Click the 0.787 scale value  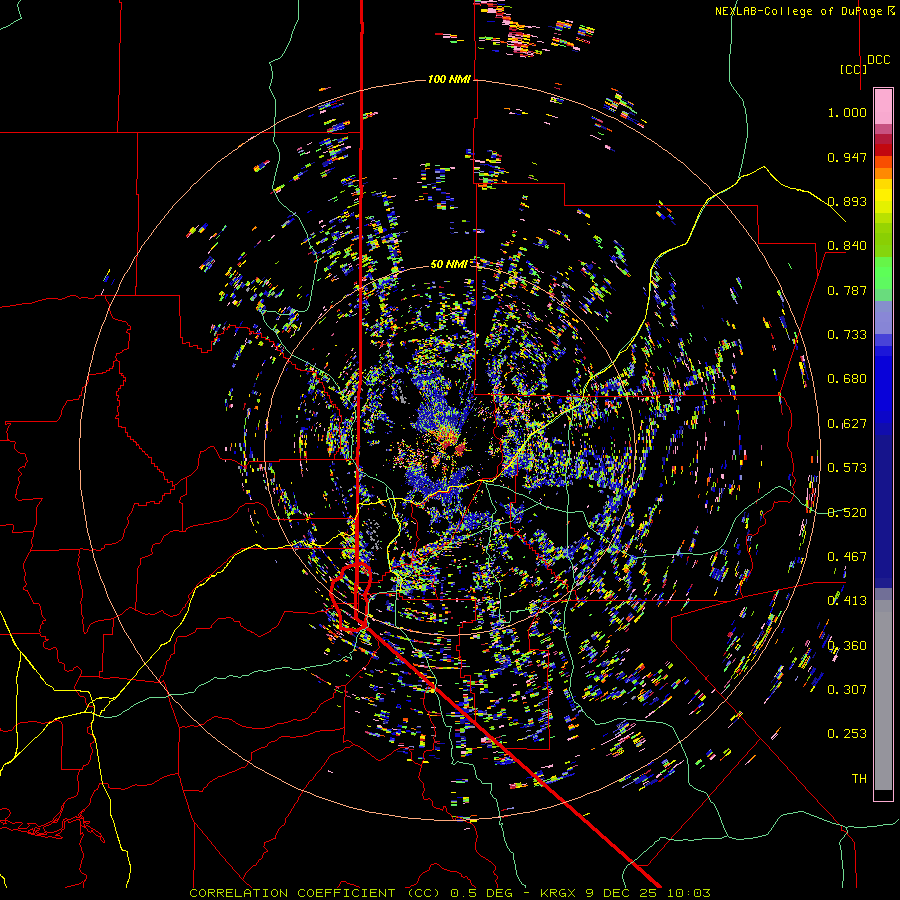[x=847, y=290]
